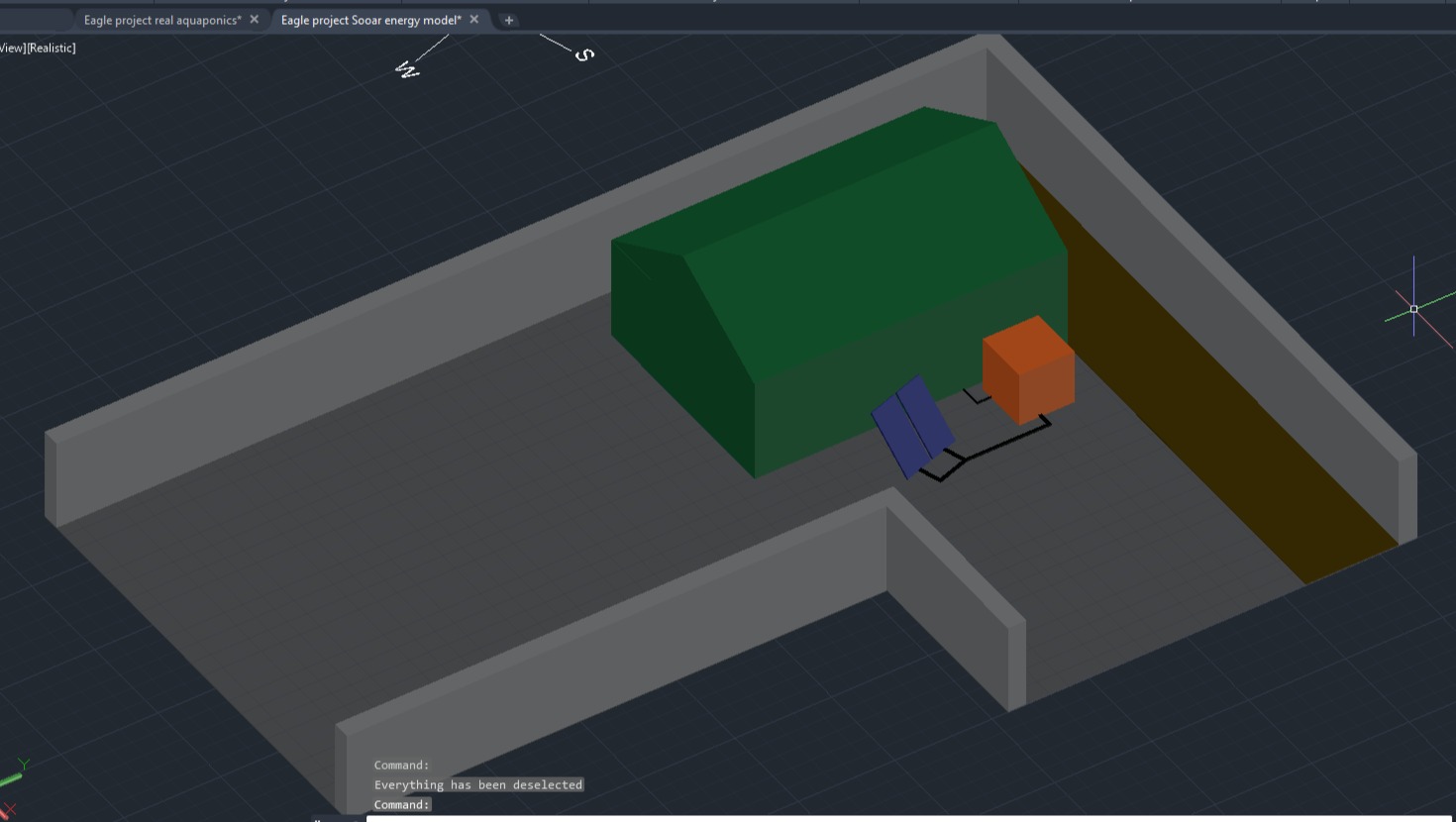The height and width of the screenshot is (822, 1456).
Task: Open a new drawing tab with plus button
Action: tap(509, 20)
